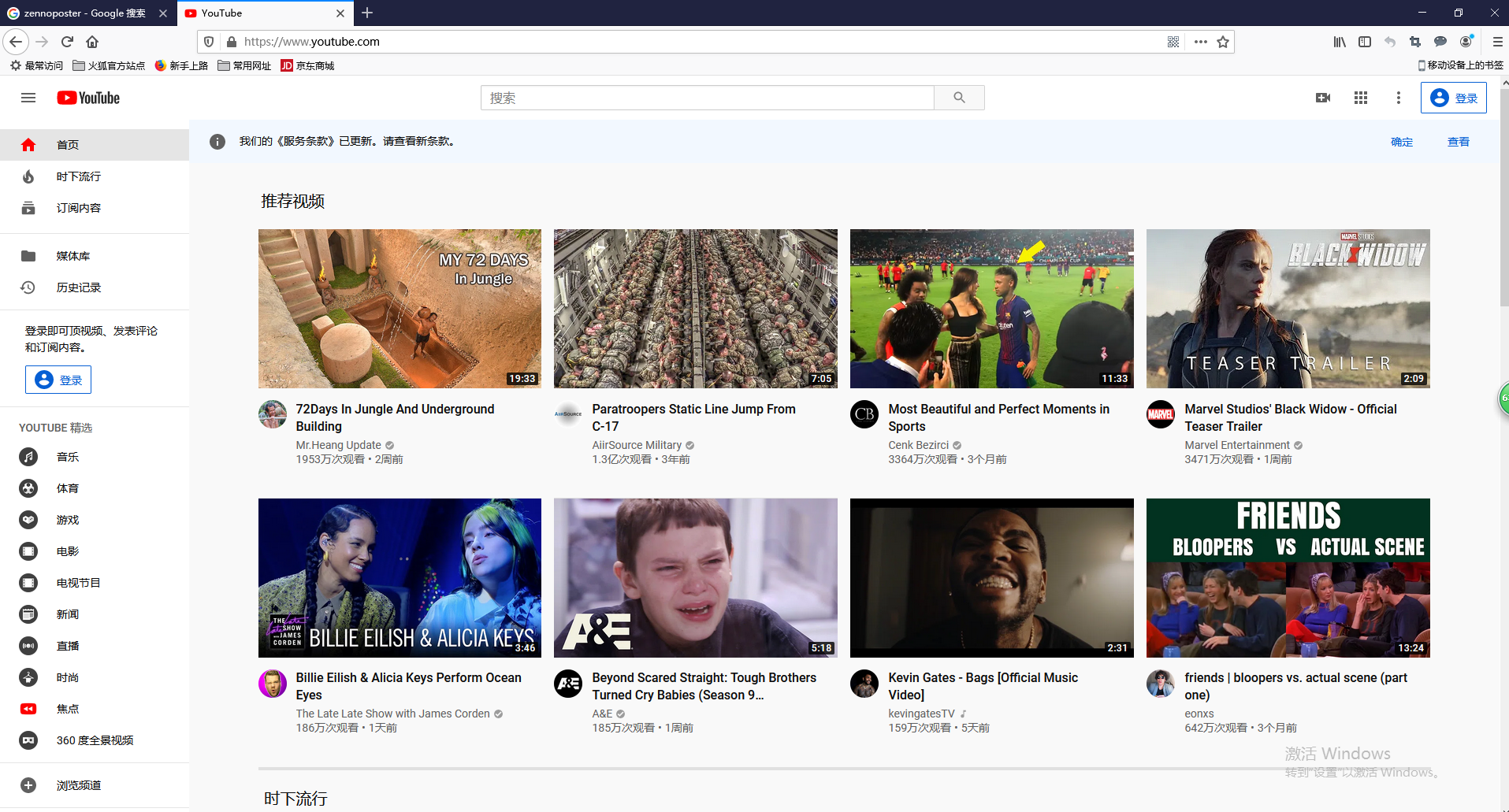Open page actions ellipsis in address bar
1509x812 pixels.
click(x=1200, y=42)
